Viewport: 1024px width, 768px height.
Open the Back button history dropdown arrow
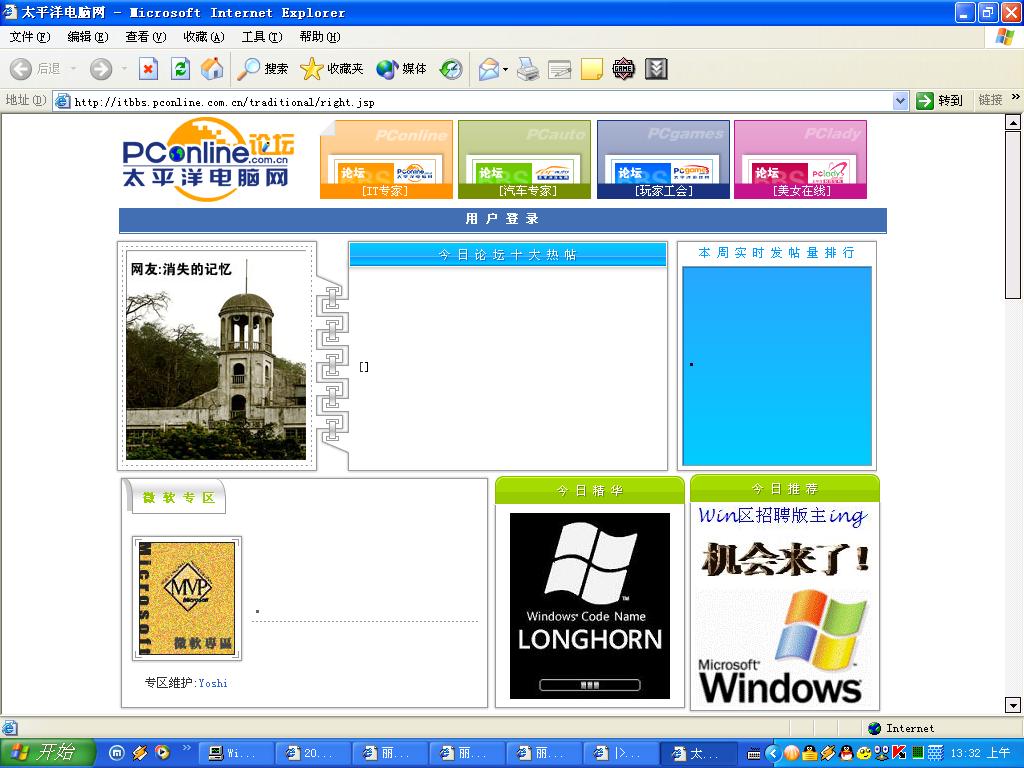click(73, 69)
